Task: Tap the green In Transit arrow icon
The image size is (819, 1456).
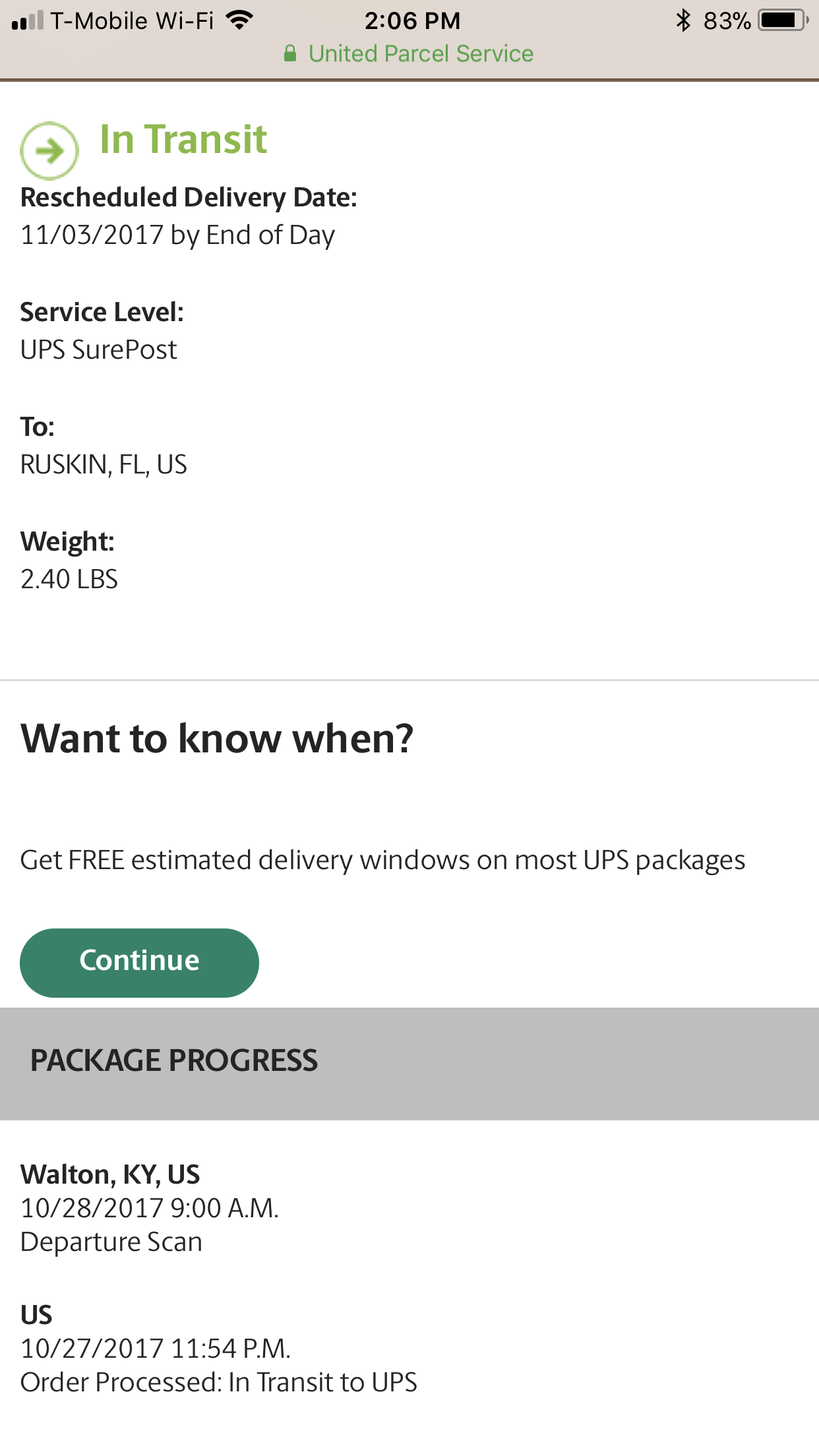Action: point(49,151)
